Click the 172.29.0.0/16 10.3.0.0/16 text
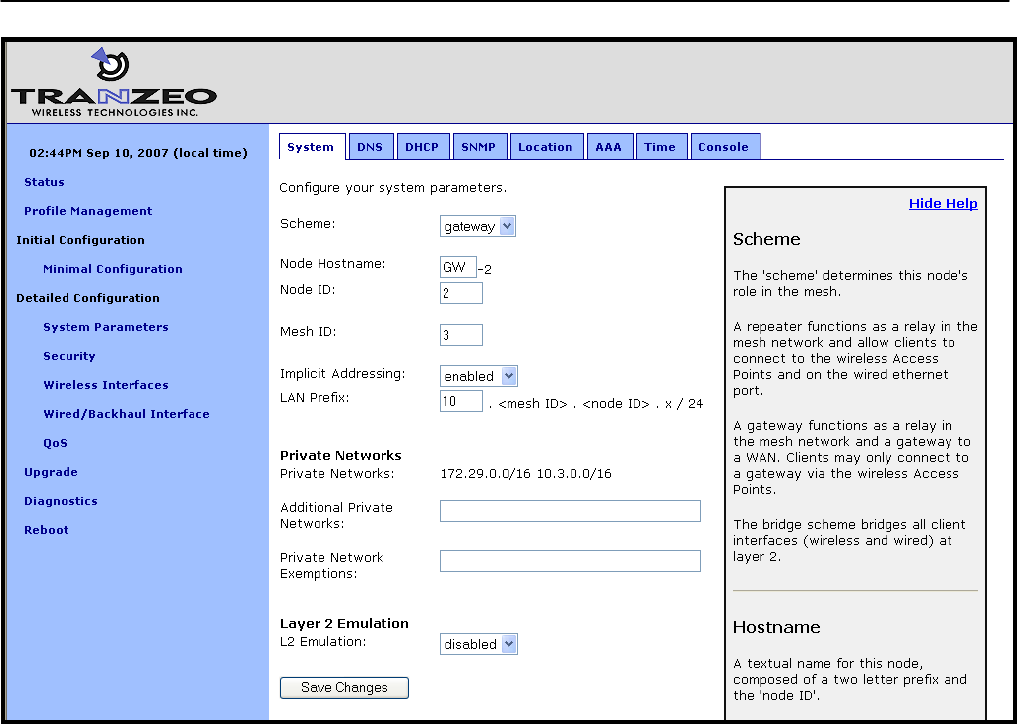 tap(526, 474)
